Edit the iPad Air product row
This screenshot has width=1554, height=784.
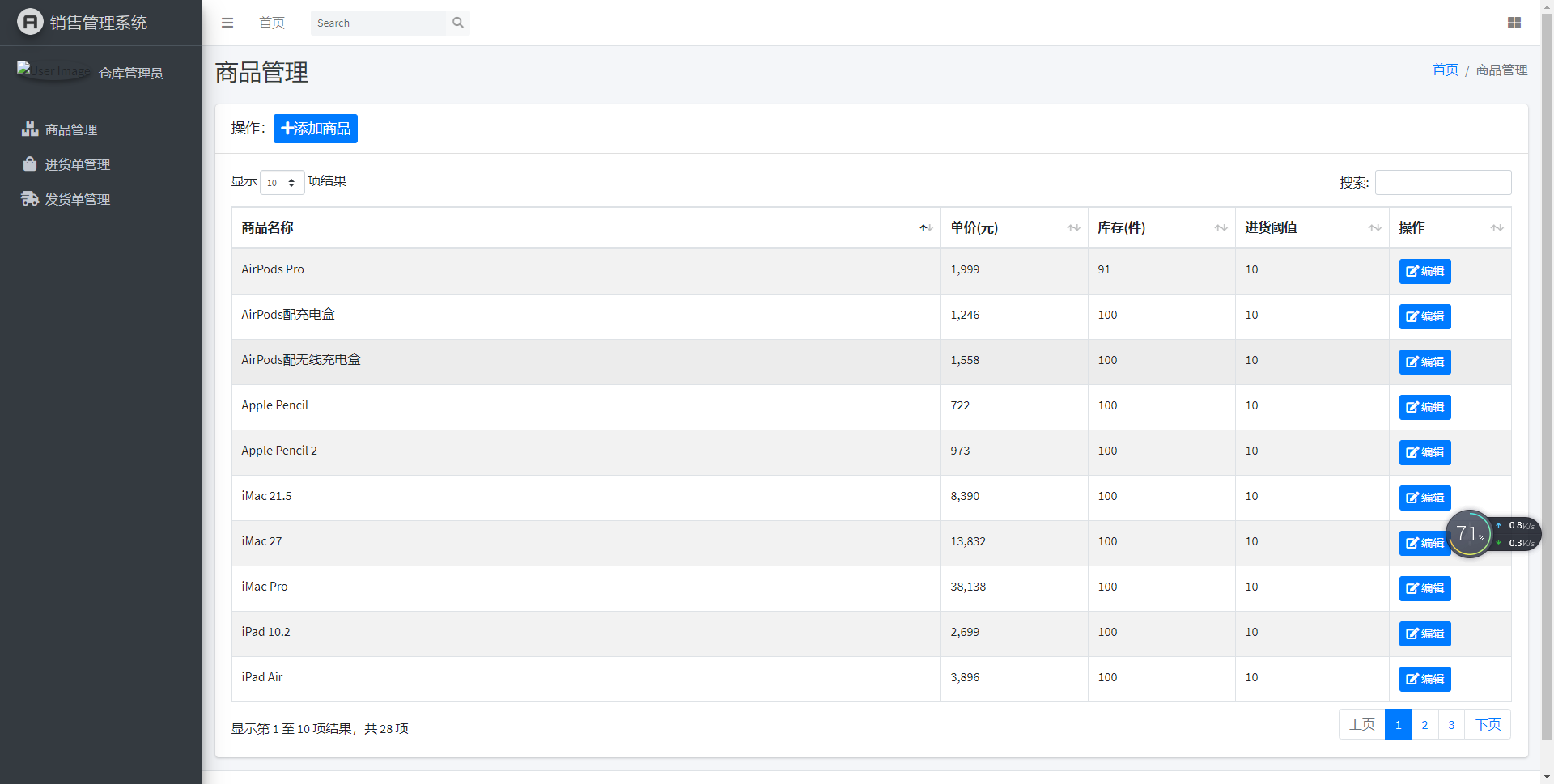coord(1424,679)
